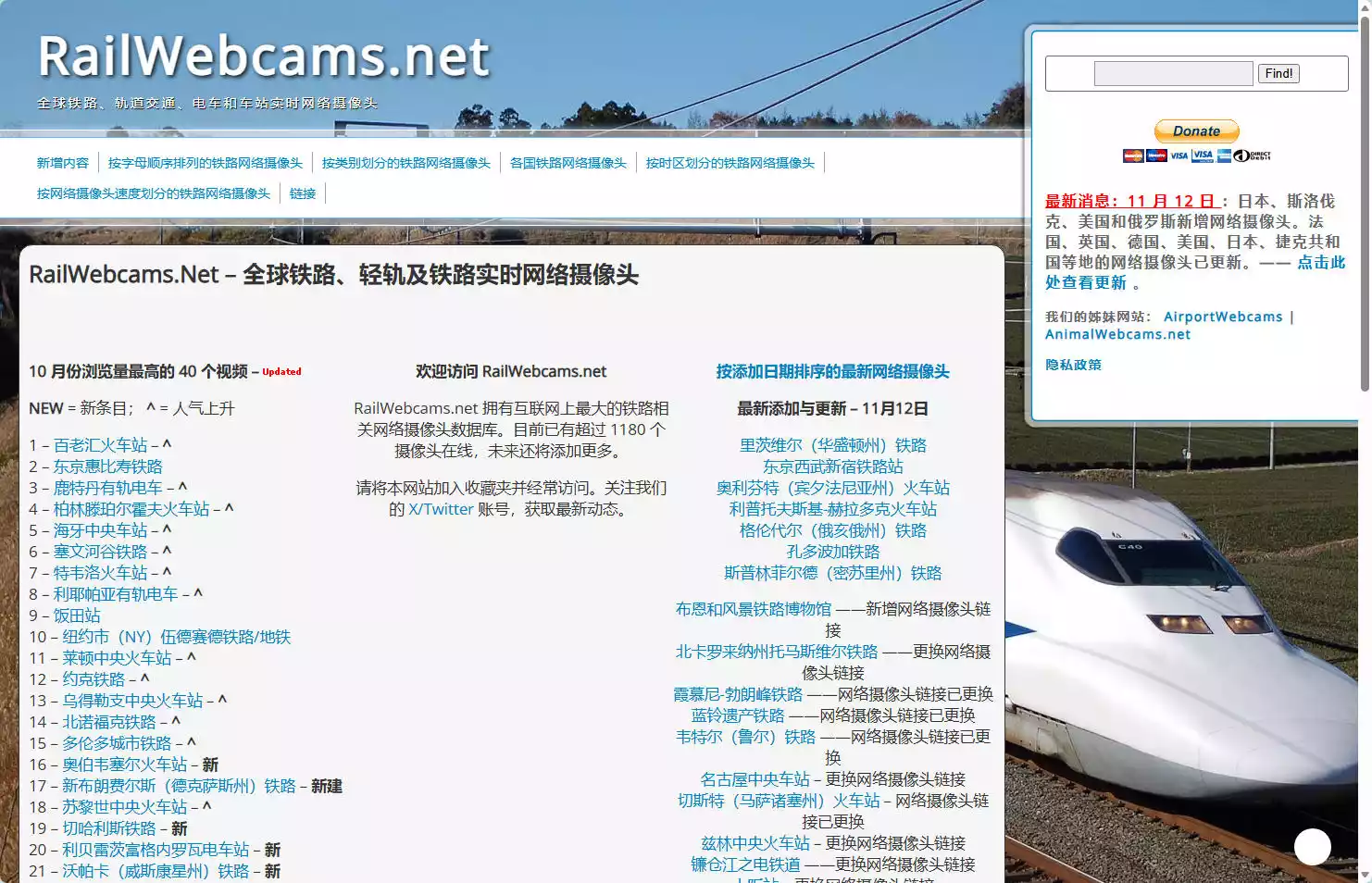Open 按网络摄像头速度划分的铁路网络摄像头 menu
Image resolution: width=1372 pixels, height=883 pixels.
coord(154,193)
